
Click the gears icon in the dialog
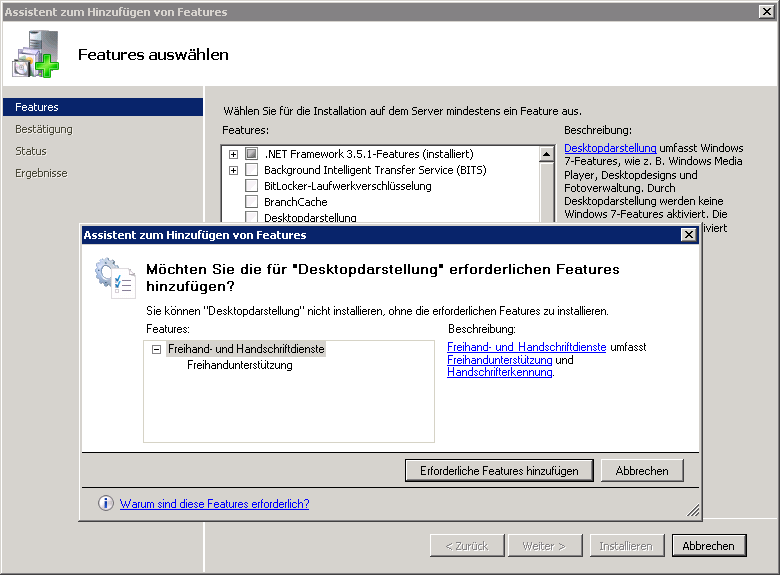pos(114,278)
